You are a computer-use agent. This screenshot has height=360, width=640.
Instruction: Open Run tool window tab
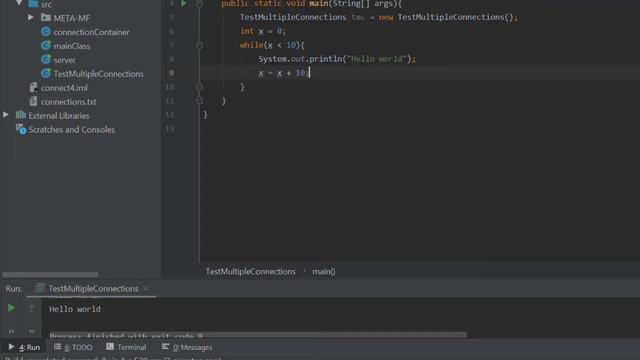point(24,347)
